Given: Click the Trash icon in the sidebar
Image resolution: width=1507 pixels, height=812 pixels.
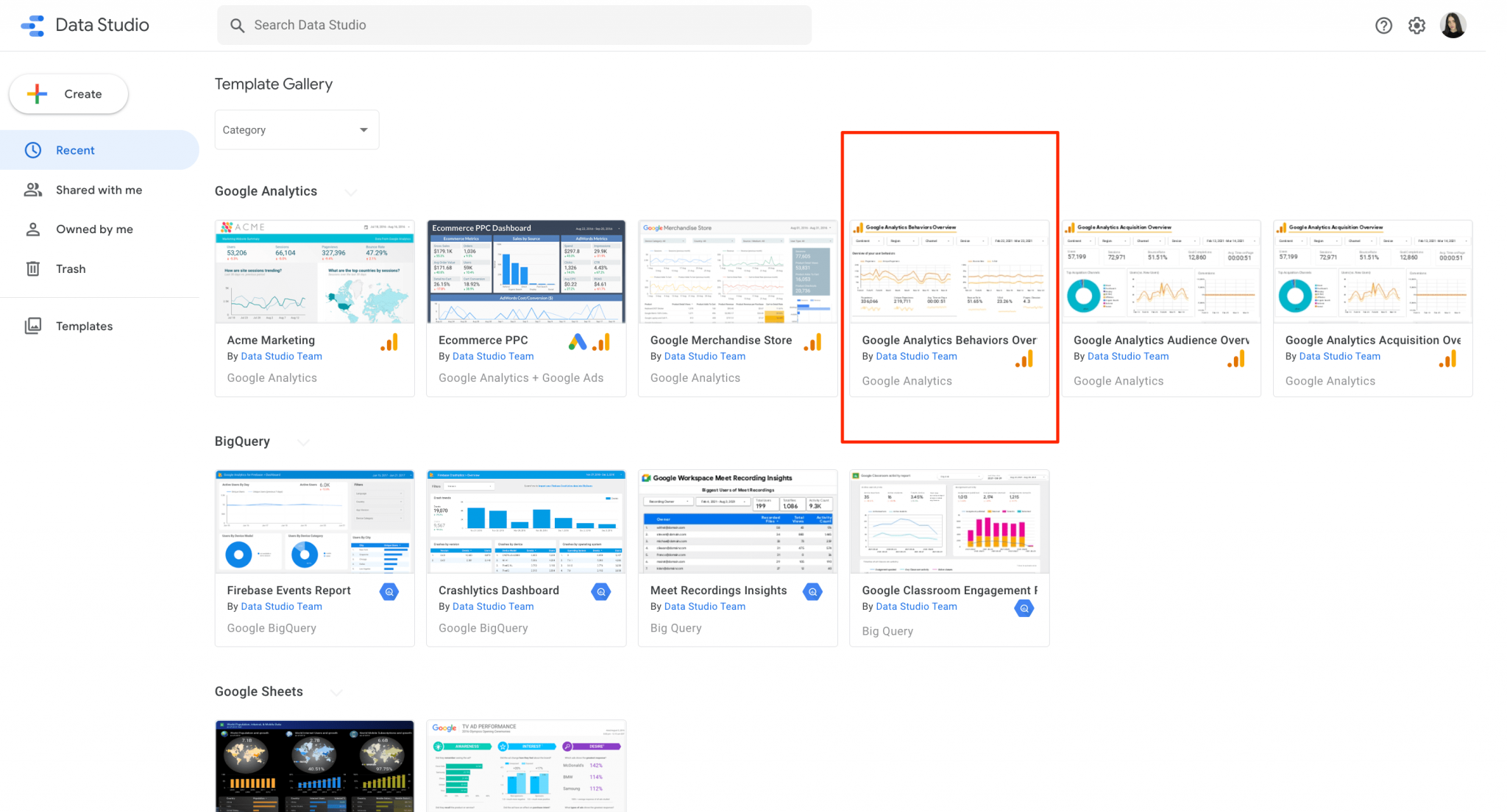Looking at the screenshot, I should pyautogui.click(x=33, y=268).
